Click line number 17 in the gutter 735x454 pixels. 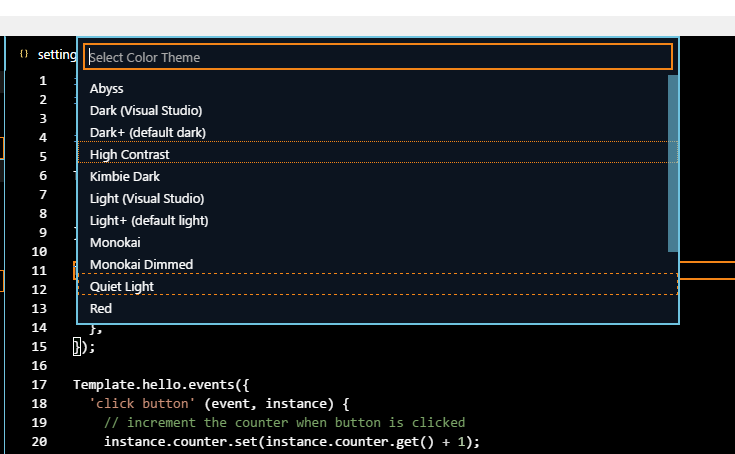coord(39,385)
